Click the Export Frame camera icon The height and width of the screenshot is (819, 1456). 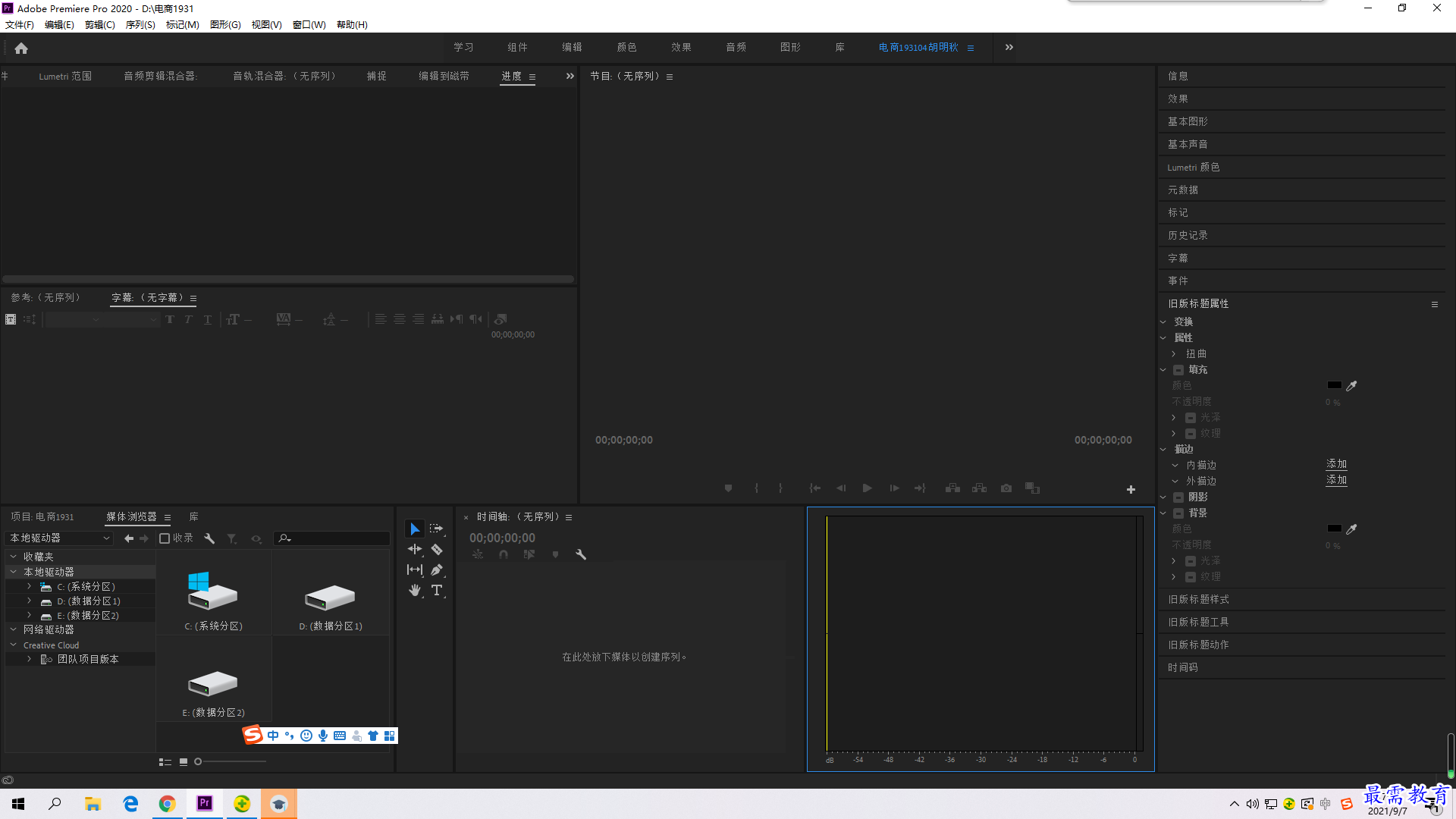[x=1006, y=488]
